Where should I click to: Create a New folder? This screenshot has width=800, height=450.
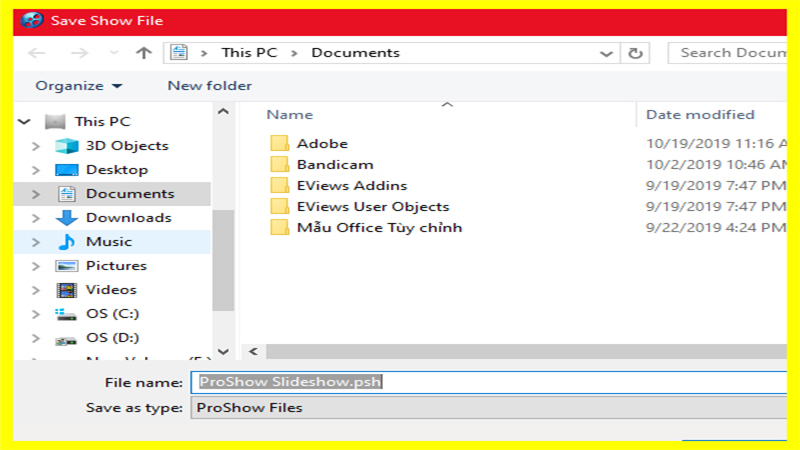[210, 86]
